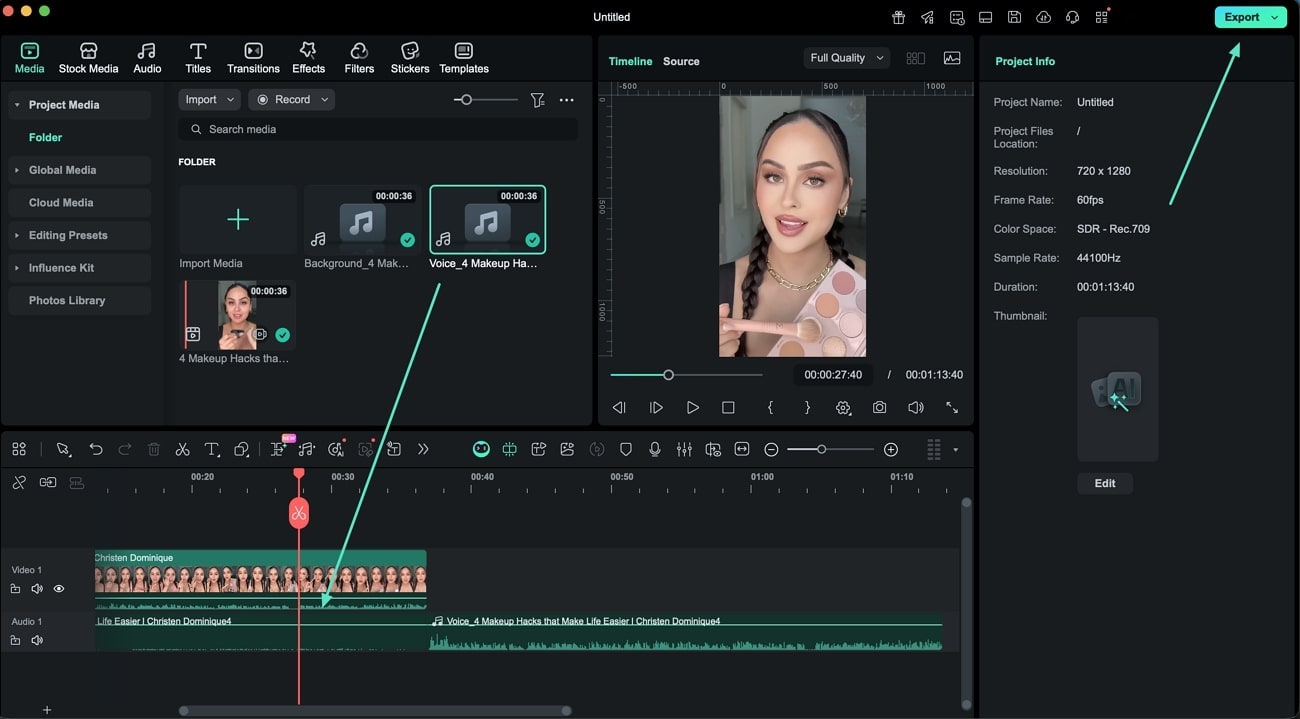Adjust the timeline zoom slider
Image resolution: width=1300 pixels, height=719 pixels.
pos(821,450)
